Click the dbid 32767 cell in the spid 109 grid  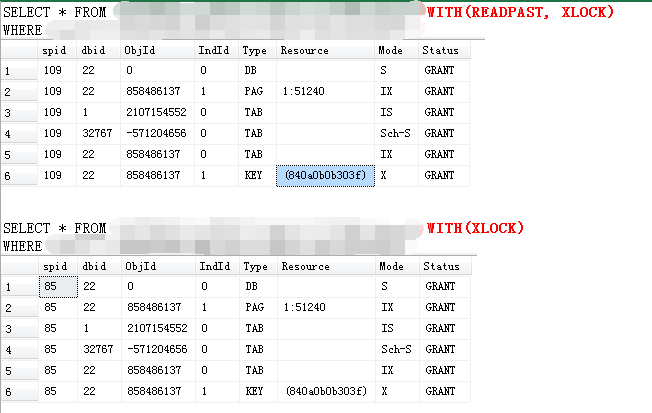(97, 133)
